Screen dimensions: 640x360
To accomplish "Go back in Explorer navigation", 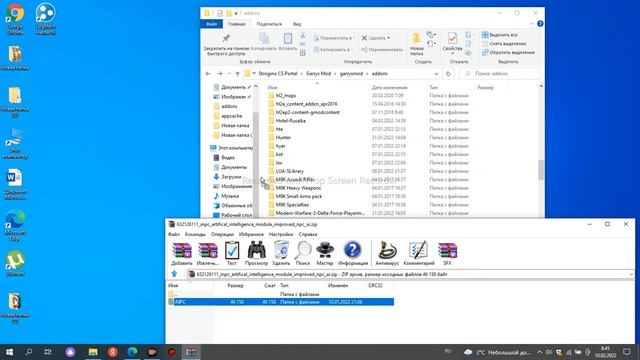I will (x=208, y=74).
